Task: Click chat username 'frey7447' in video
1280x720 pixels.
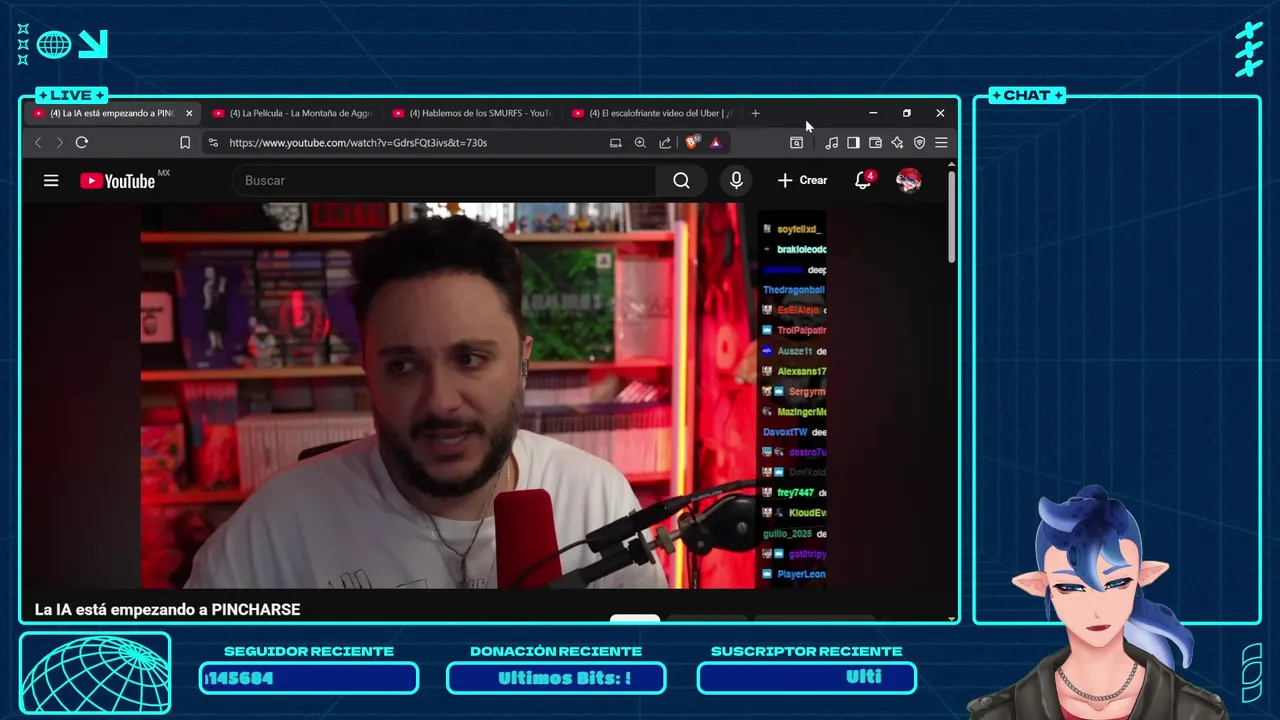Action: tap(796, 494)
